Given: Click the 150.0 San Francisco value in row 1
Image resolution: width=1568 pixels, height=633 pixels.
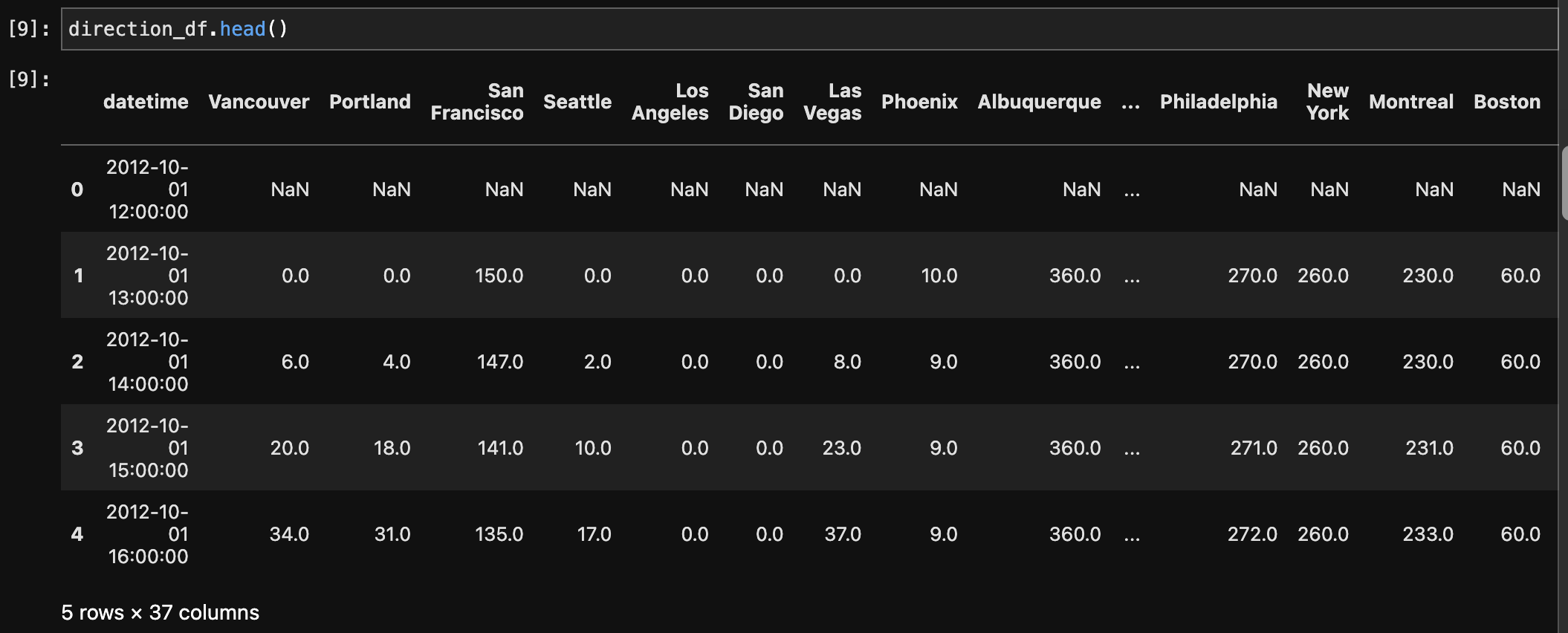Looking at the screenshot, I should [499, 276].
